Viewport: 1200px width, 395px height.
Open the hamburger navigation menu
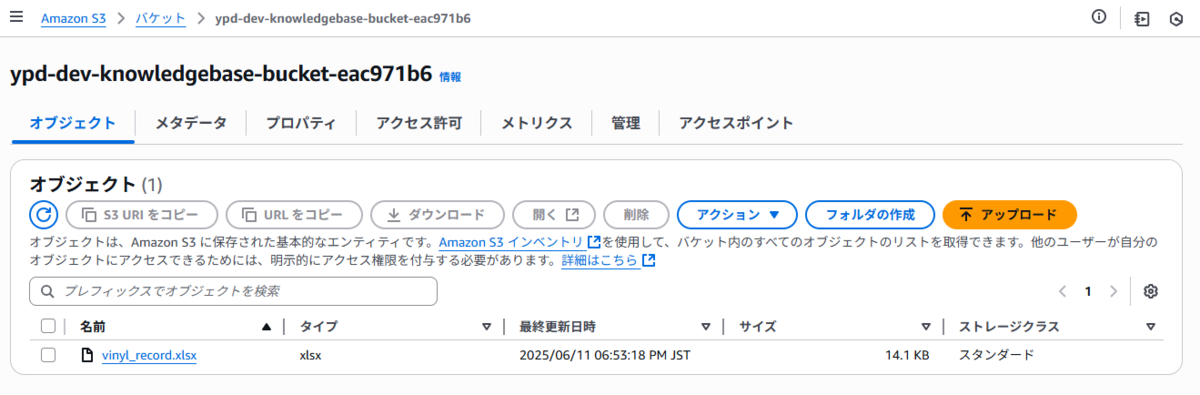click(x=16, y=17)
